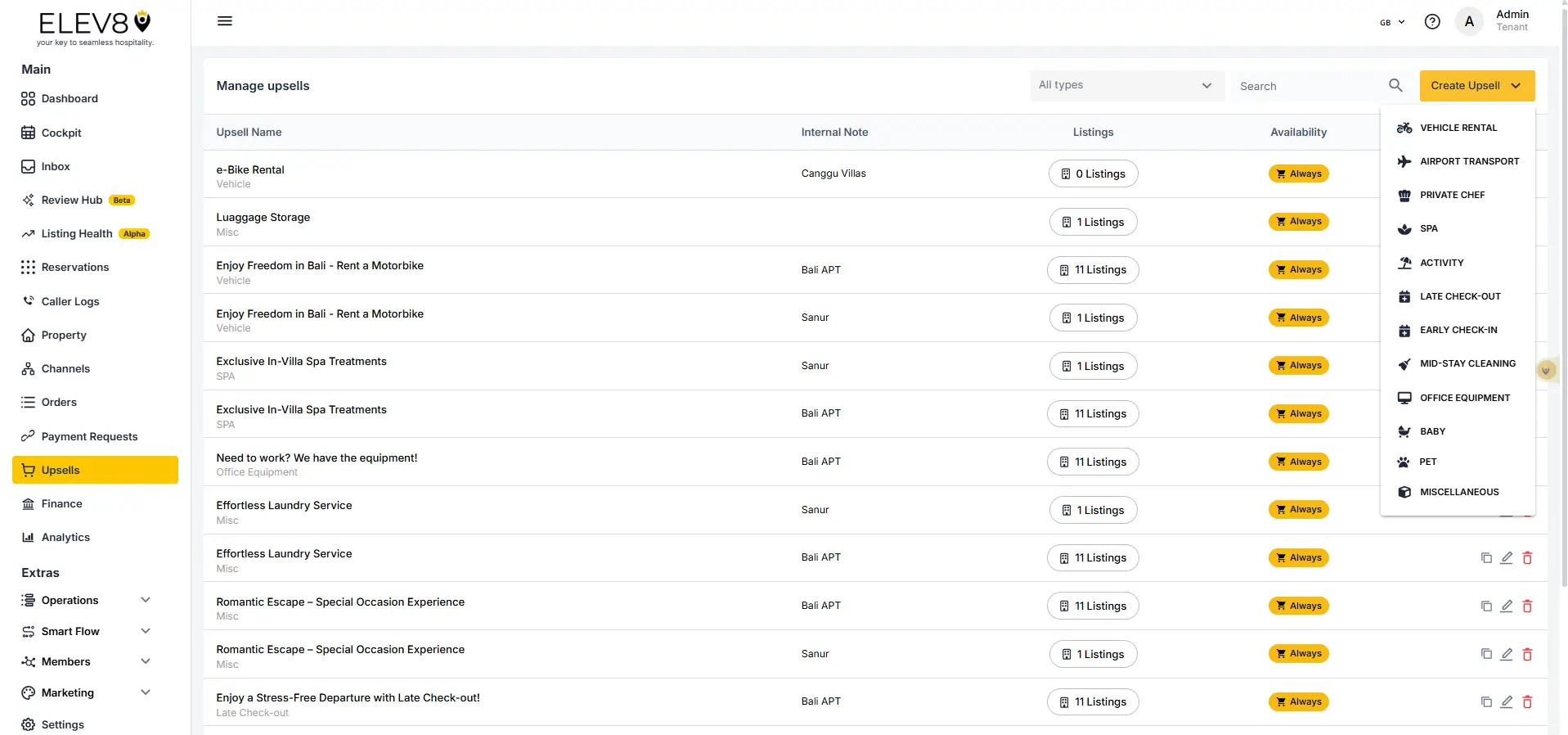1568x735 pixels.
Task: Open Listing Health in the sidebar
Action: click(96, 233)
